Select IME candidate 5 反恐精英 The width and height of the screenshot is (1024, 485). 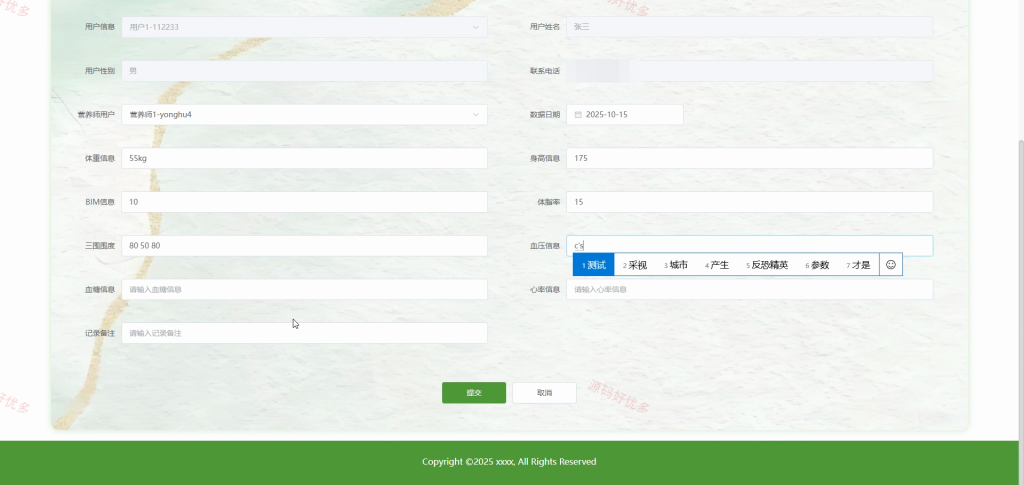pos(767,265)
